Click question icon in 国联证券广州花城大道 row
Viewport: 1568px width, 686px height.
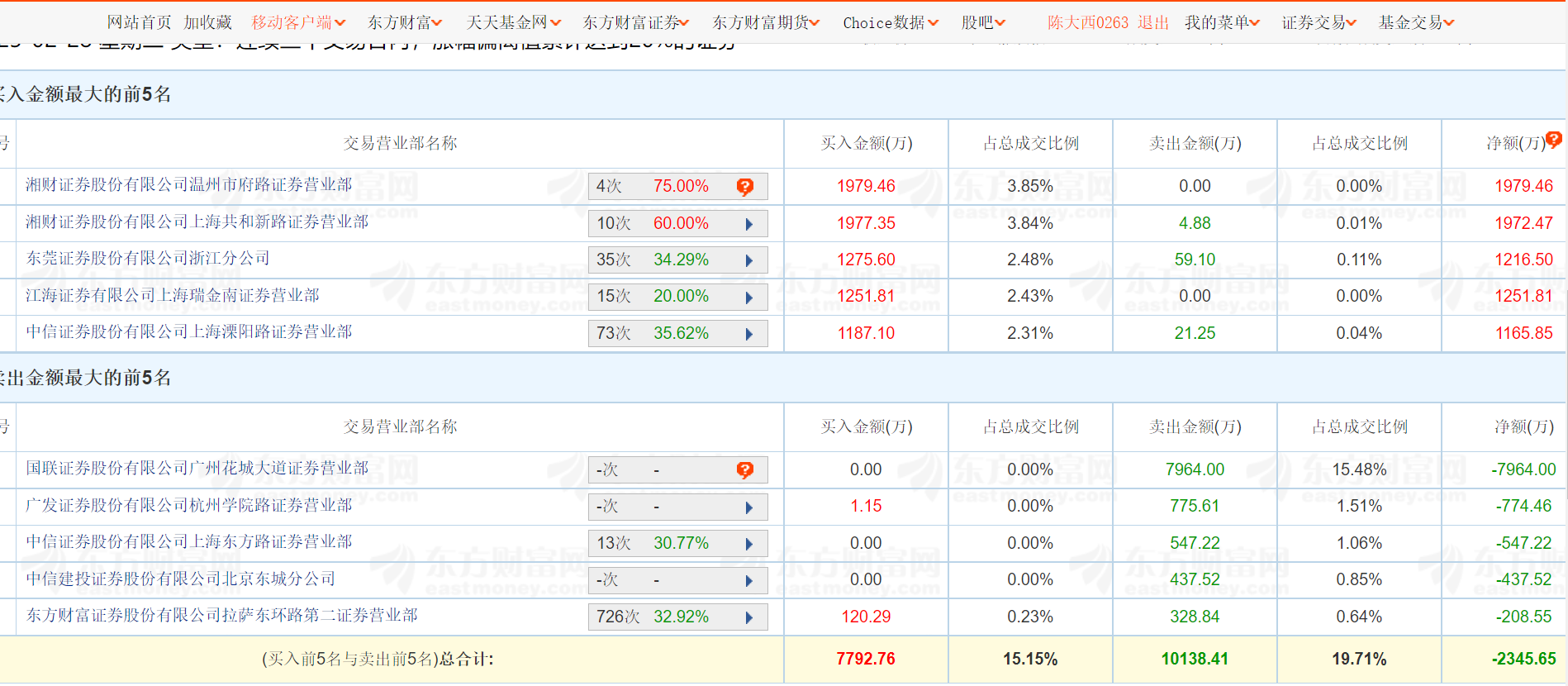[744, 470]
